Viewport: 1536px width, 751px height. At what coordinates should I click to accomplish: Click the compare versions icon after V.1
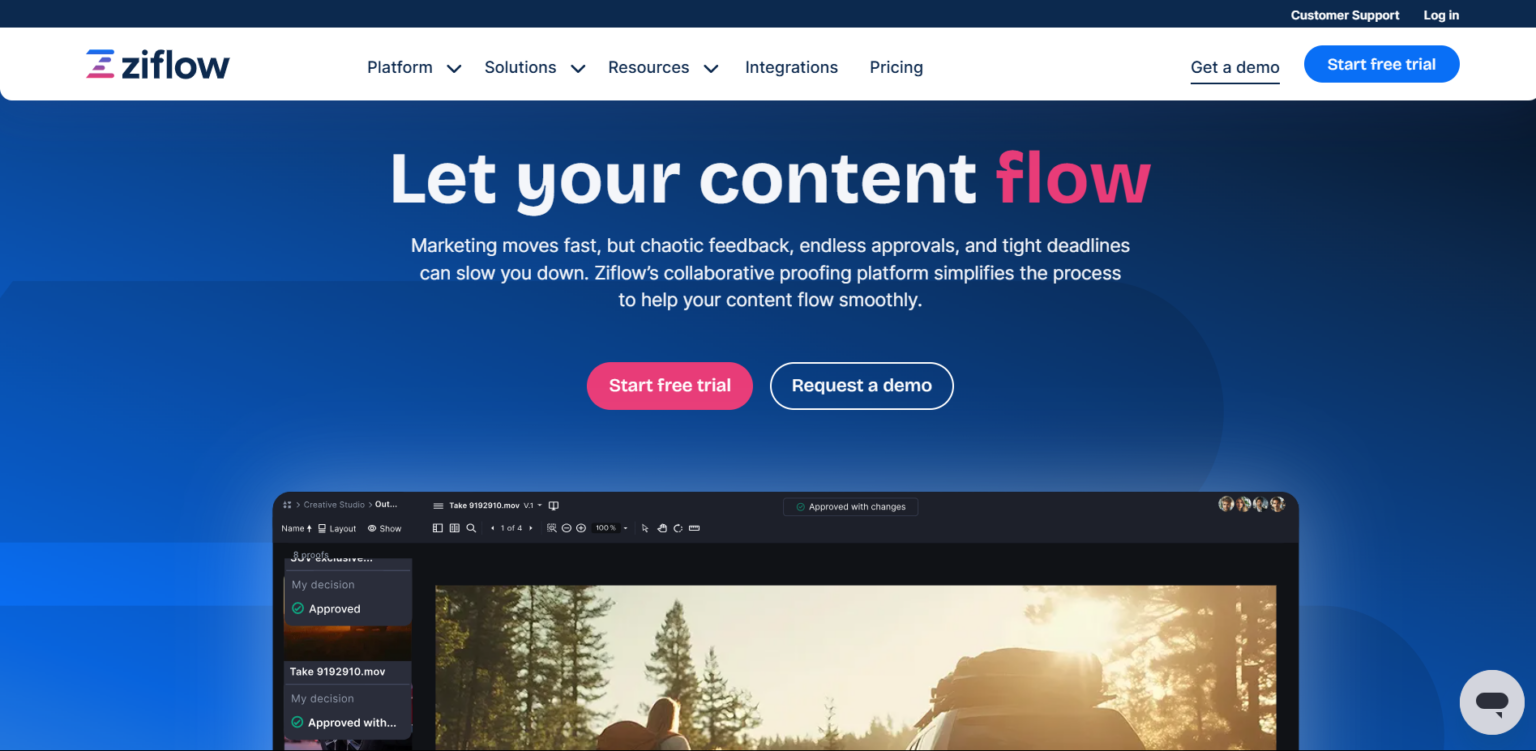coord(554,506)
